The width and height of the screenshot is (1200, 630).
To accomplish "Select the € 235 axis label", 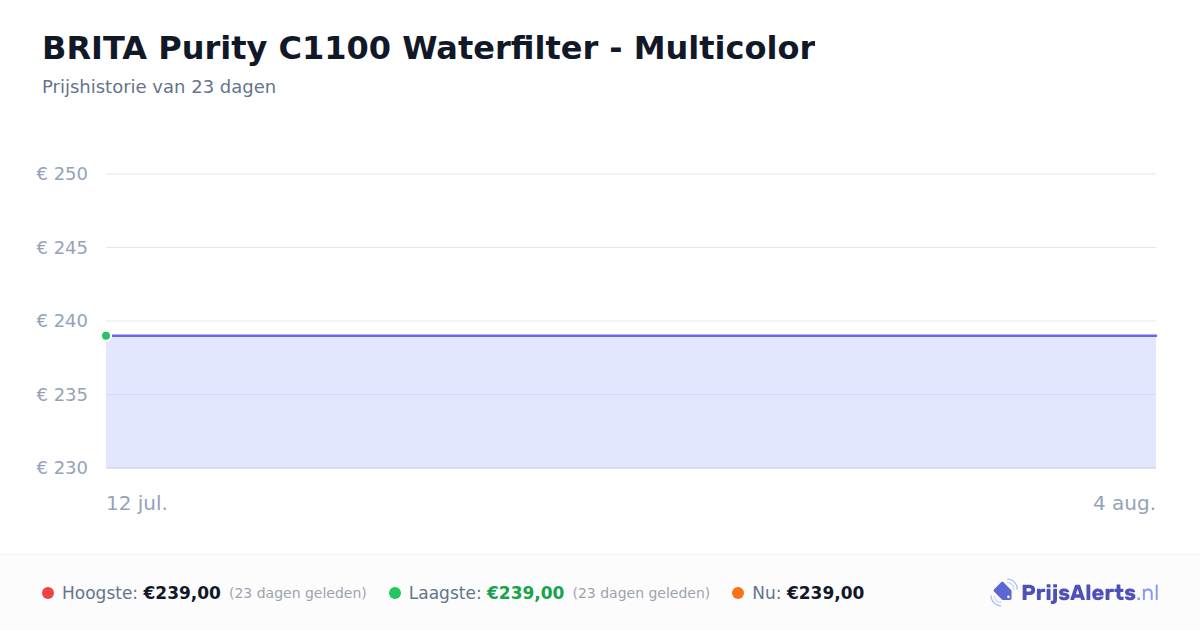I will [62, 395].
